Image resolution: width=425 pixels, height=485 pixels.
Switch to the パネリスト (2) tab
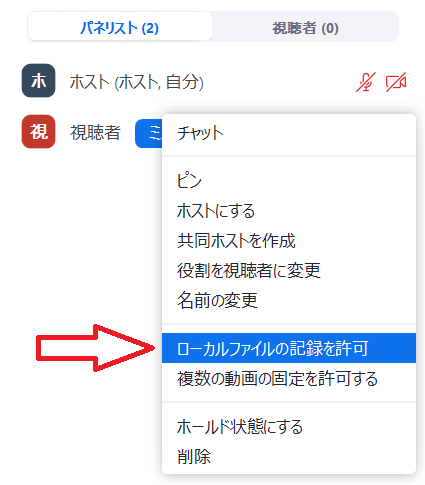coord(120,27)
